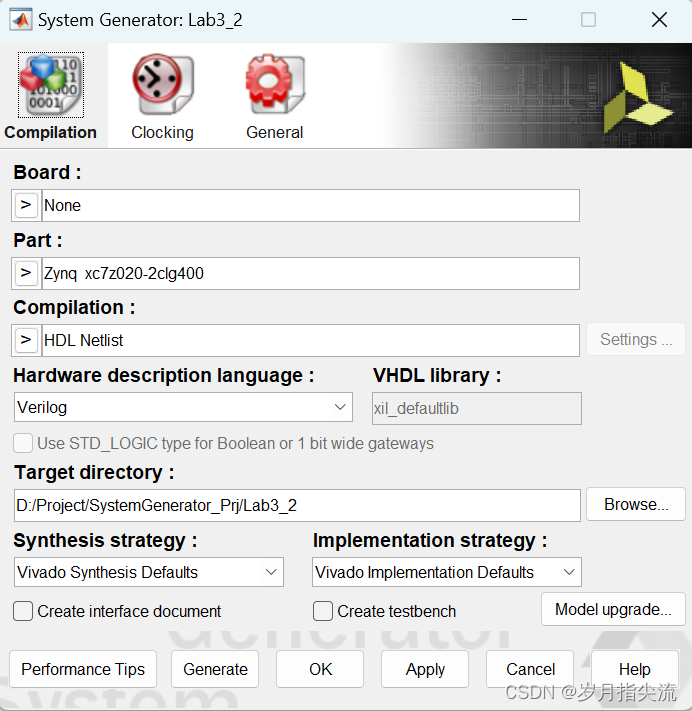
Task: Enable Create testbench checkbox
Action: point(323,611)
